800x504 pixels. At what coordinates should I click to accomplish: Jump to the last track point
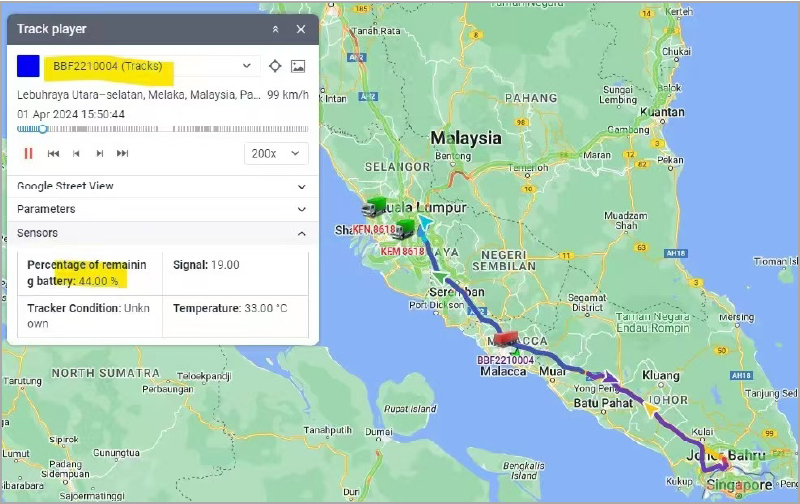123,153
